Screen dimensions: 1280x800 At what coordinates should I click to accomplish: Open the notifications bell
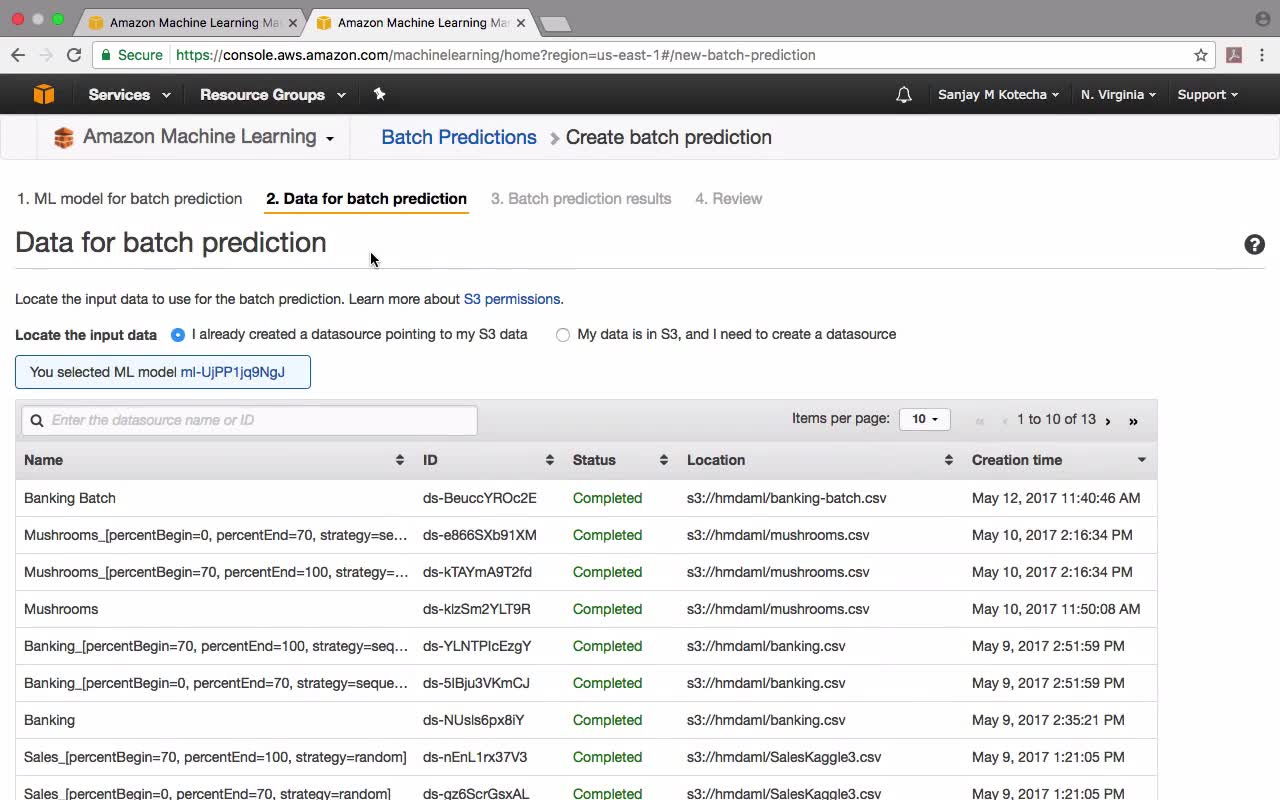point(904,95)
